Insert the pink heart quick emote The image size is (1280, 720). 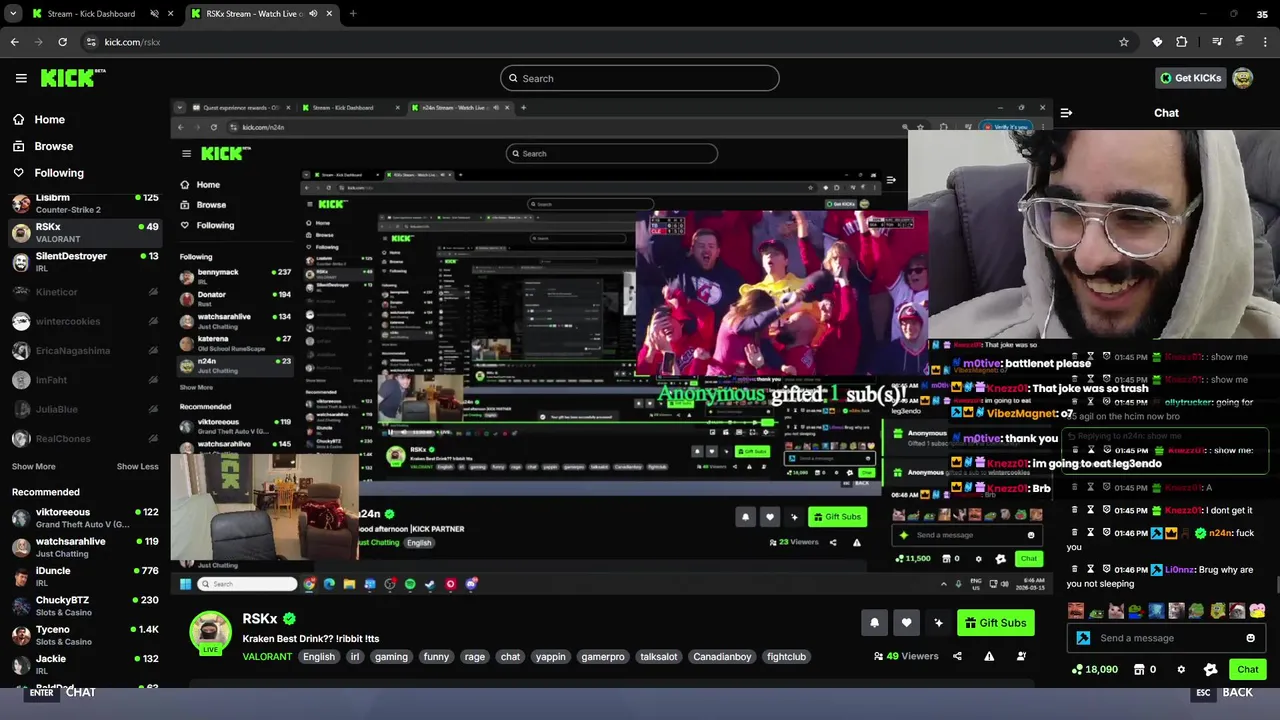(x=1257, y=611)
